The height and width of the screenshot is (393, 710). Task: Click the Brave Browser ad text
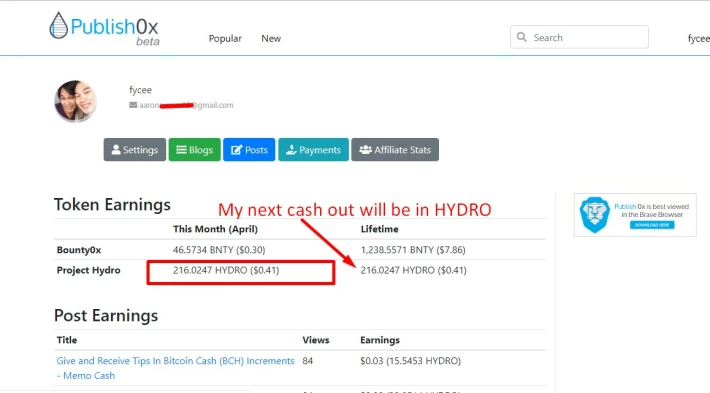coord(652,211)
